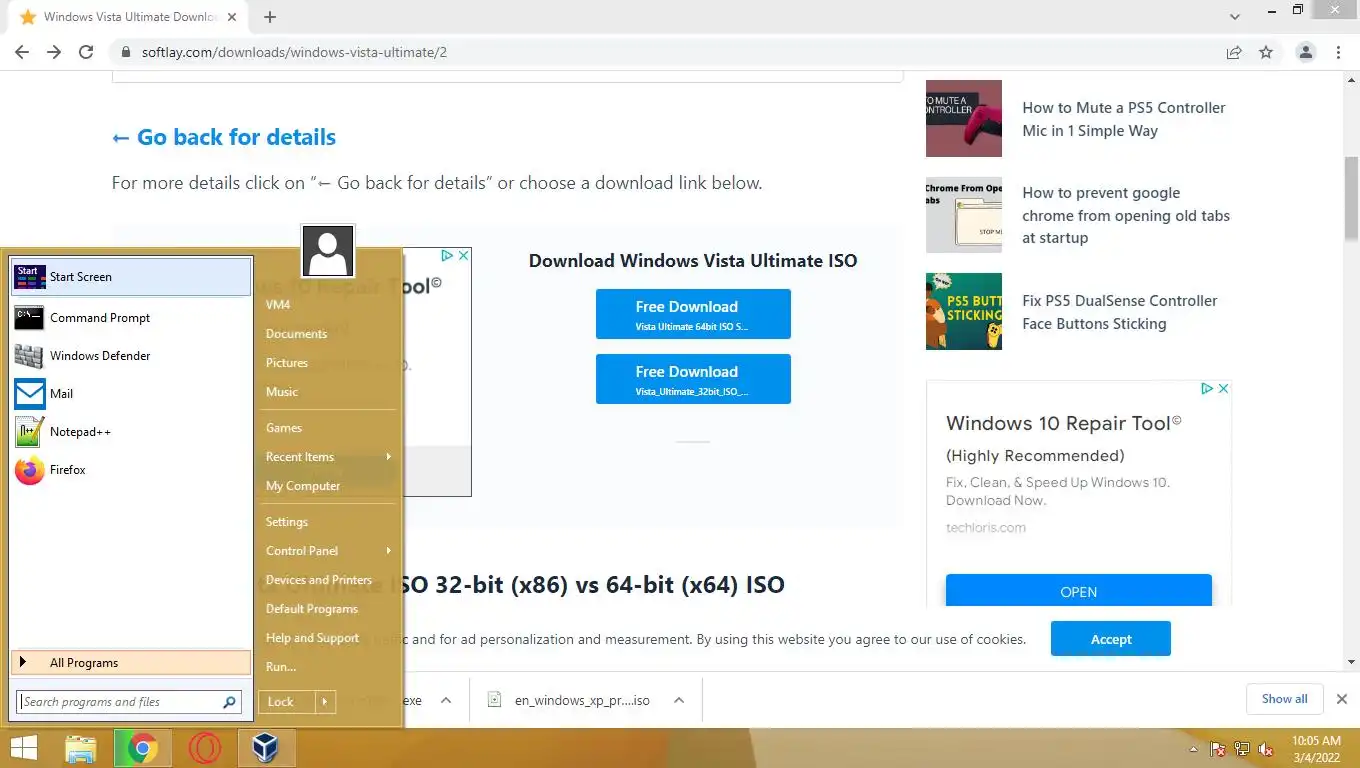The height and width of the screenshot is (768, 1360).
Task: Click Show all downloads
Action: click(x=1285, y=699)
